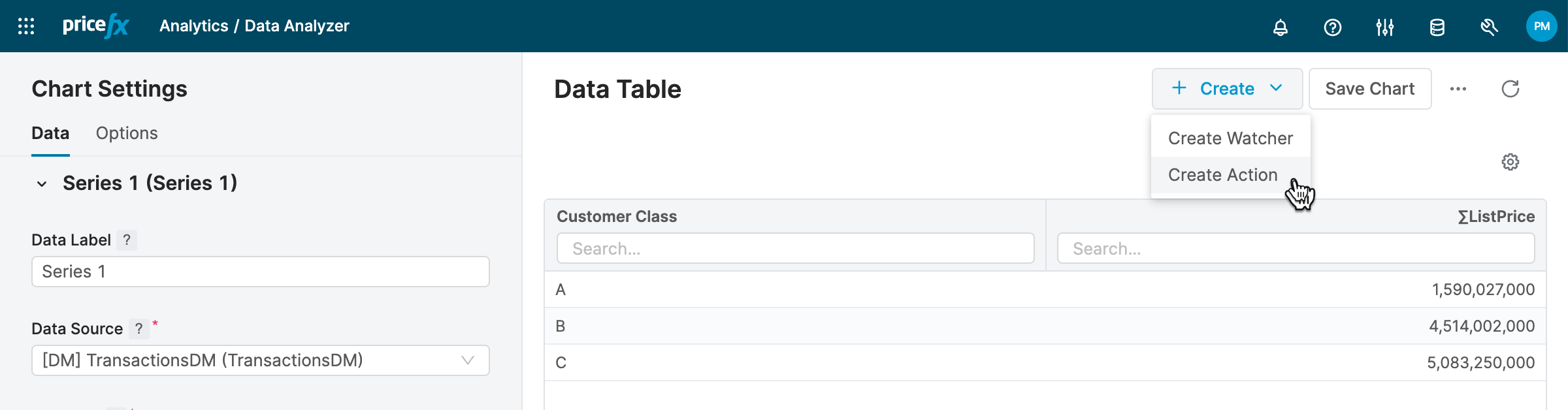
Task: Open the sliders configuration icon
Action: [x=1384, y=27]
